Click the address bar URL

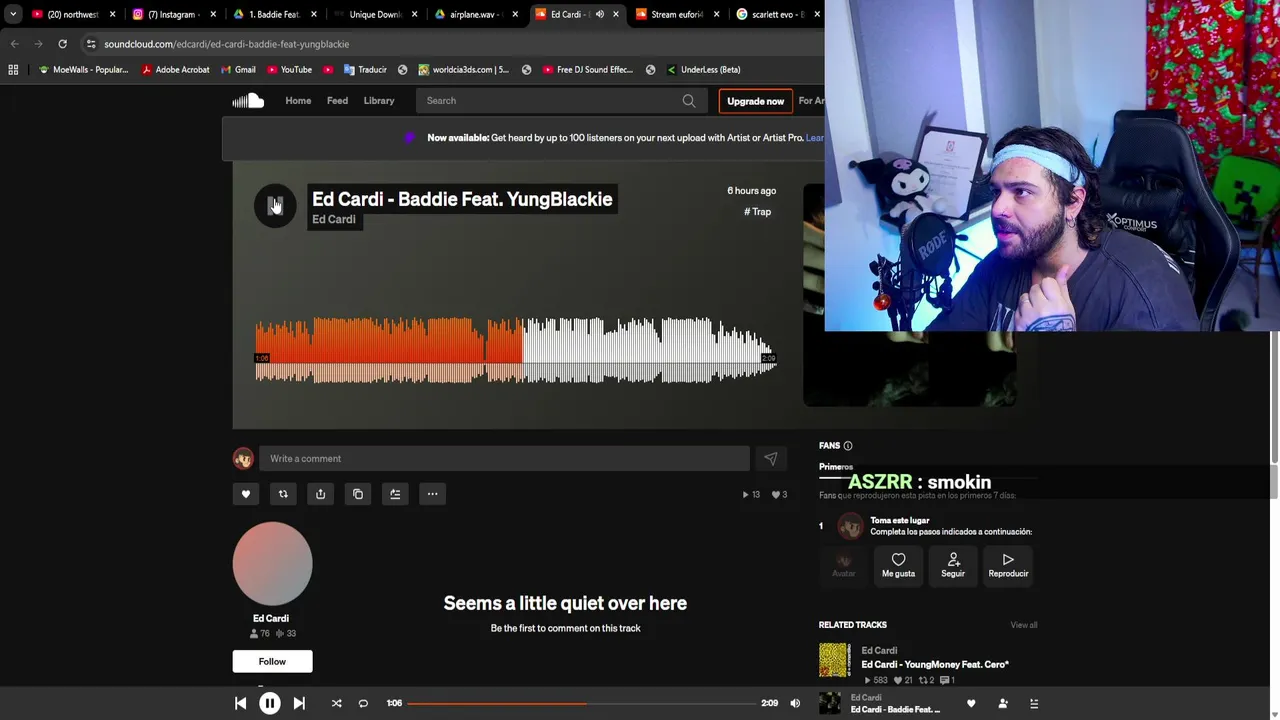226,44
